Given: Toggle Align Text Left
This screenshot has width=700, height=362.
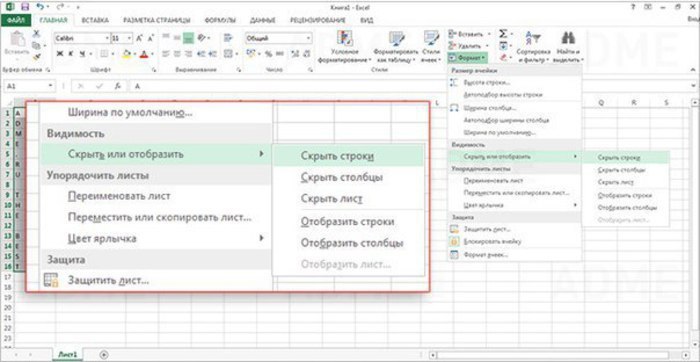Looking at the screenshot, I should pos(166,54).
